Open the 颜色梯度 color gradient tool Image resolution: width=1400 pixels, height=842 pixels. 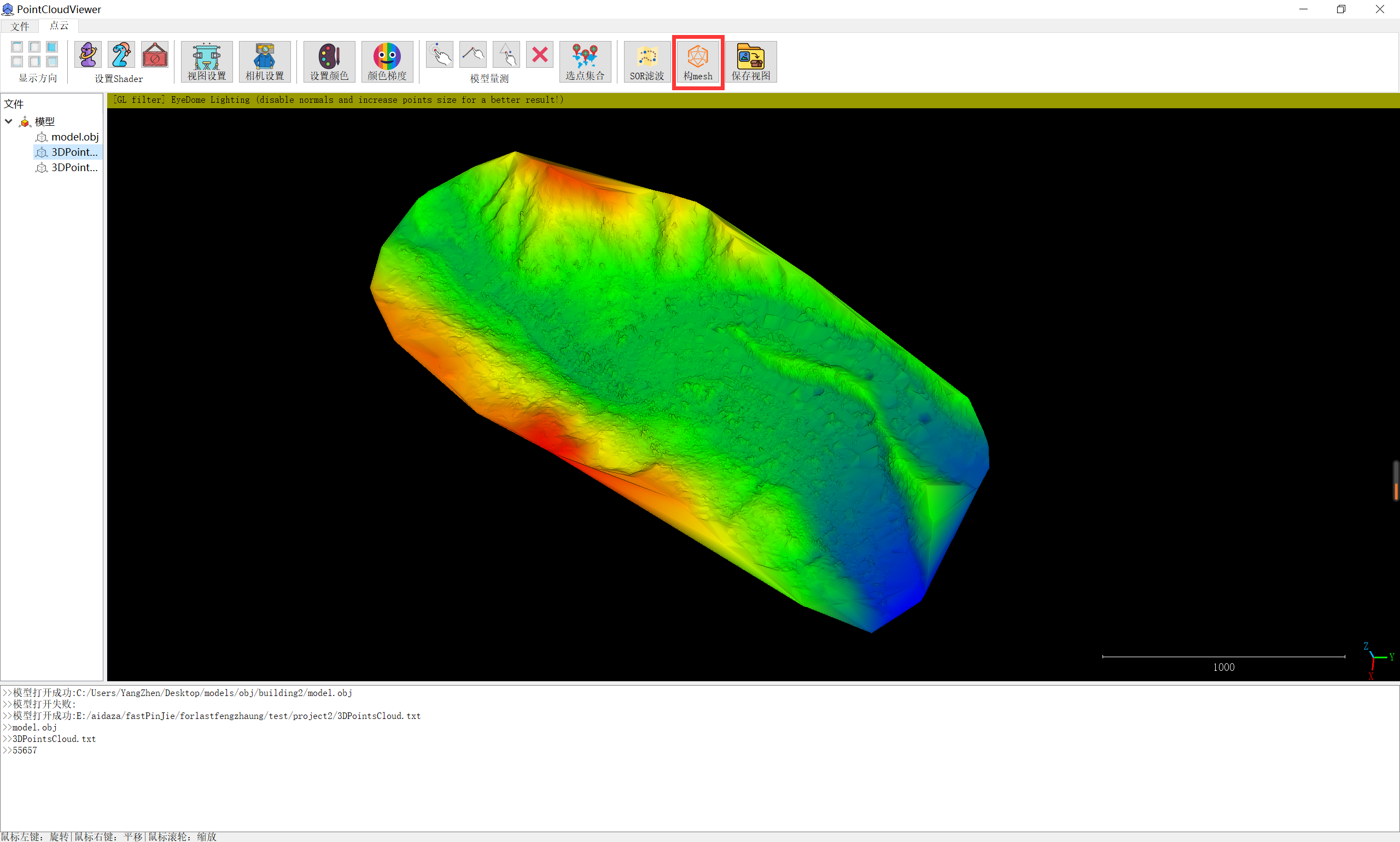387,61
